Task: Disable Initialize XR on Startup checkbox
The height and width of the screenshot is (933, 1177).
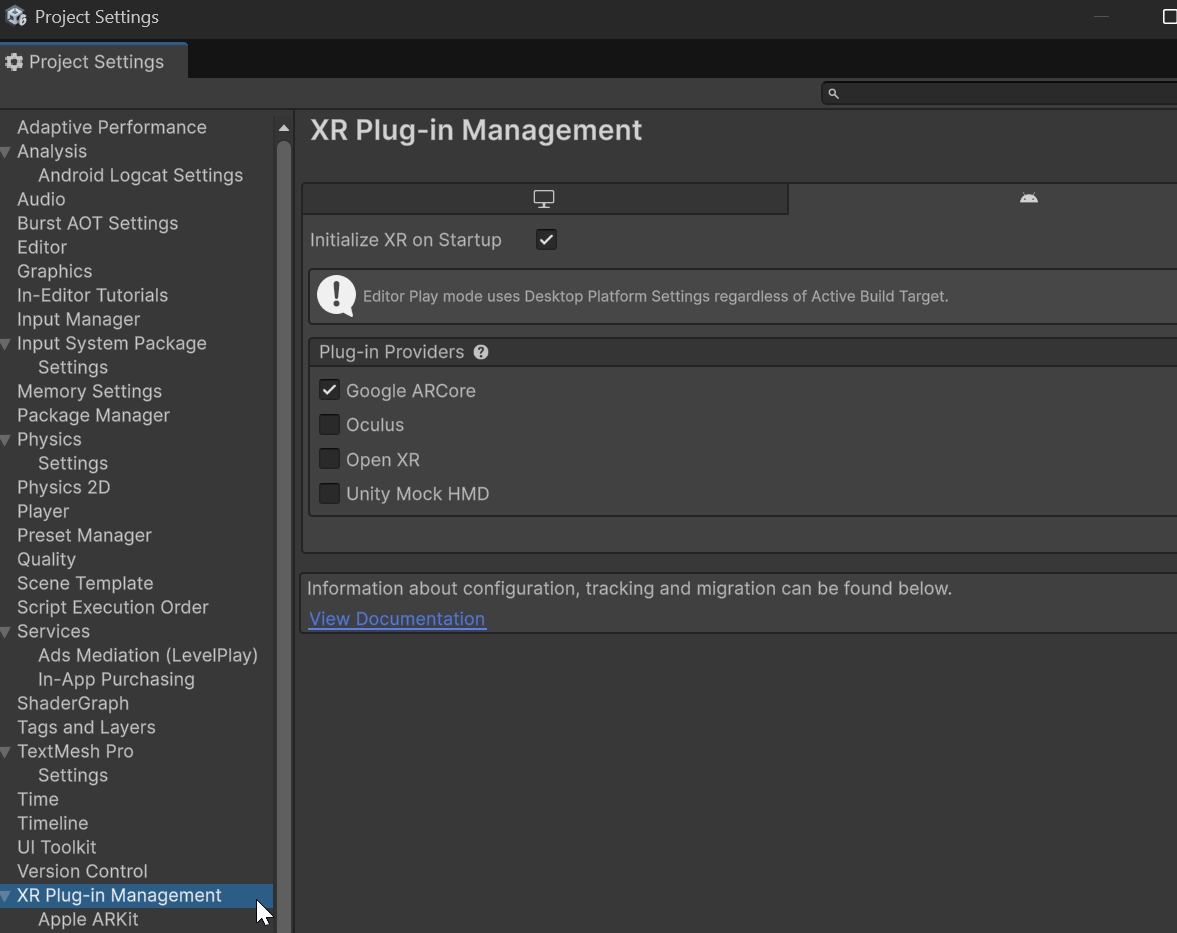Action: tap(546, 240)
